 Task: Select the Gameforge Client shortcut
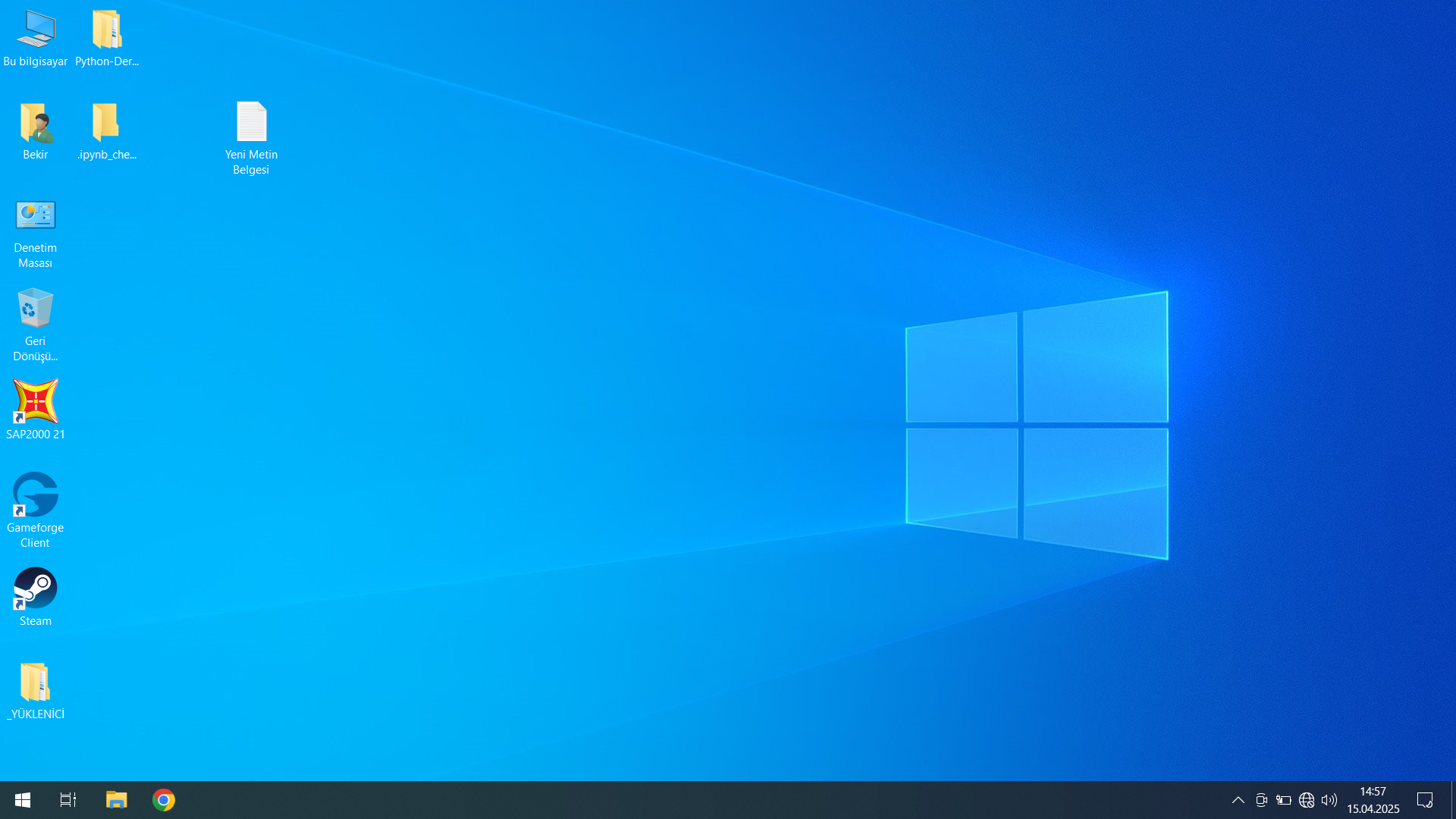click(36, 496)
